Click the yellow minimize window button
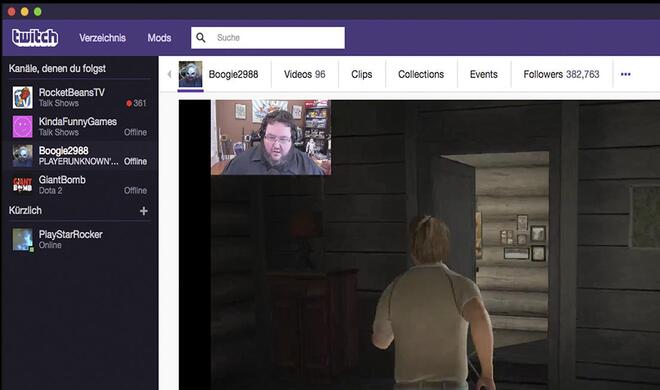The height and width of the screenshot is (390, 660). (24, 12)
